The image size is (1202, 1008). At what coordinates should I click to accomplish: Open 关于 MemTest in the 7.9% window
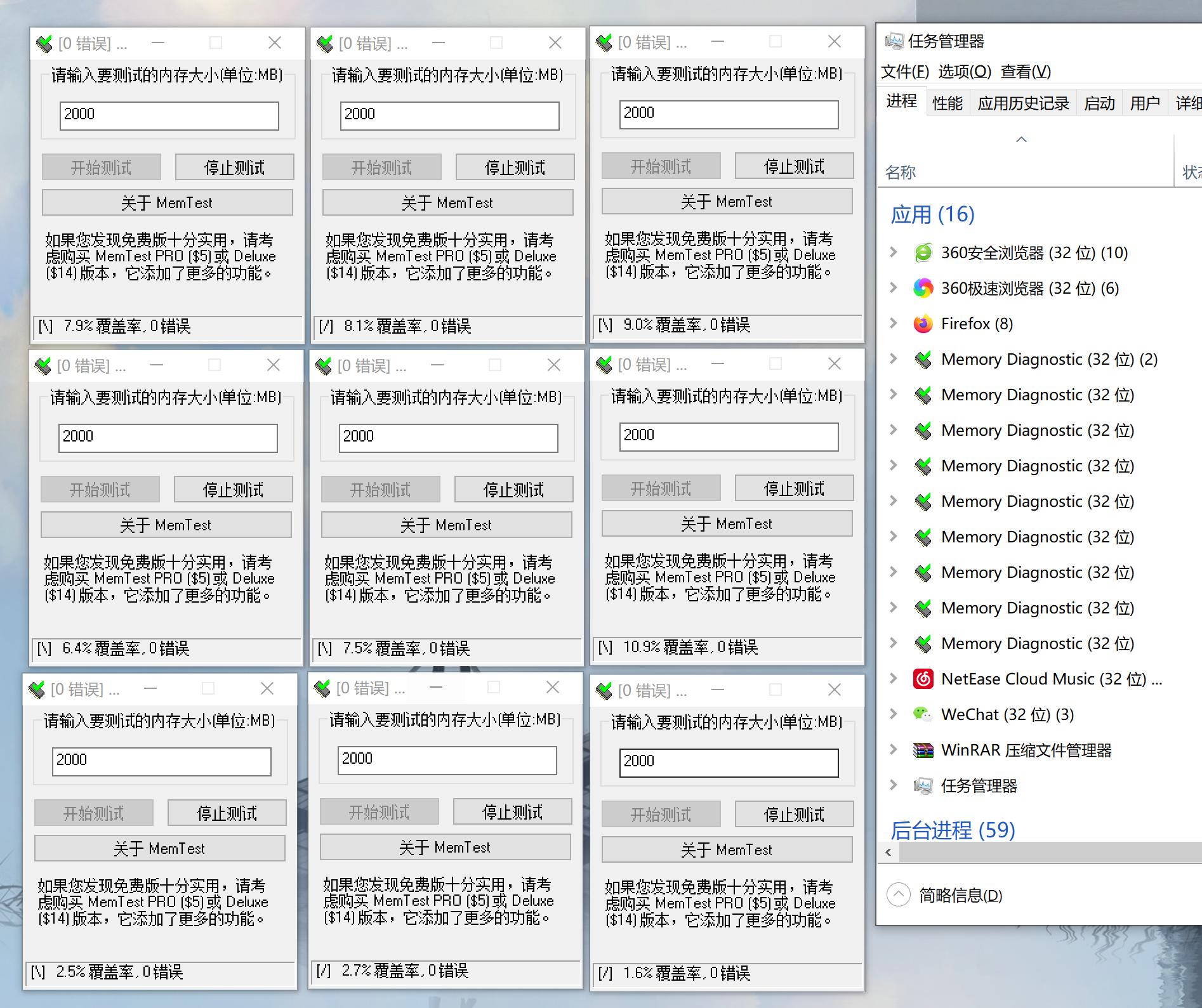(167, 203)
